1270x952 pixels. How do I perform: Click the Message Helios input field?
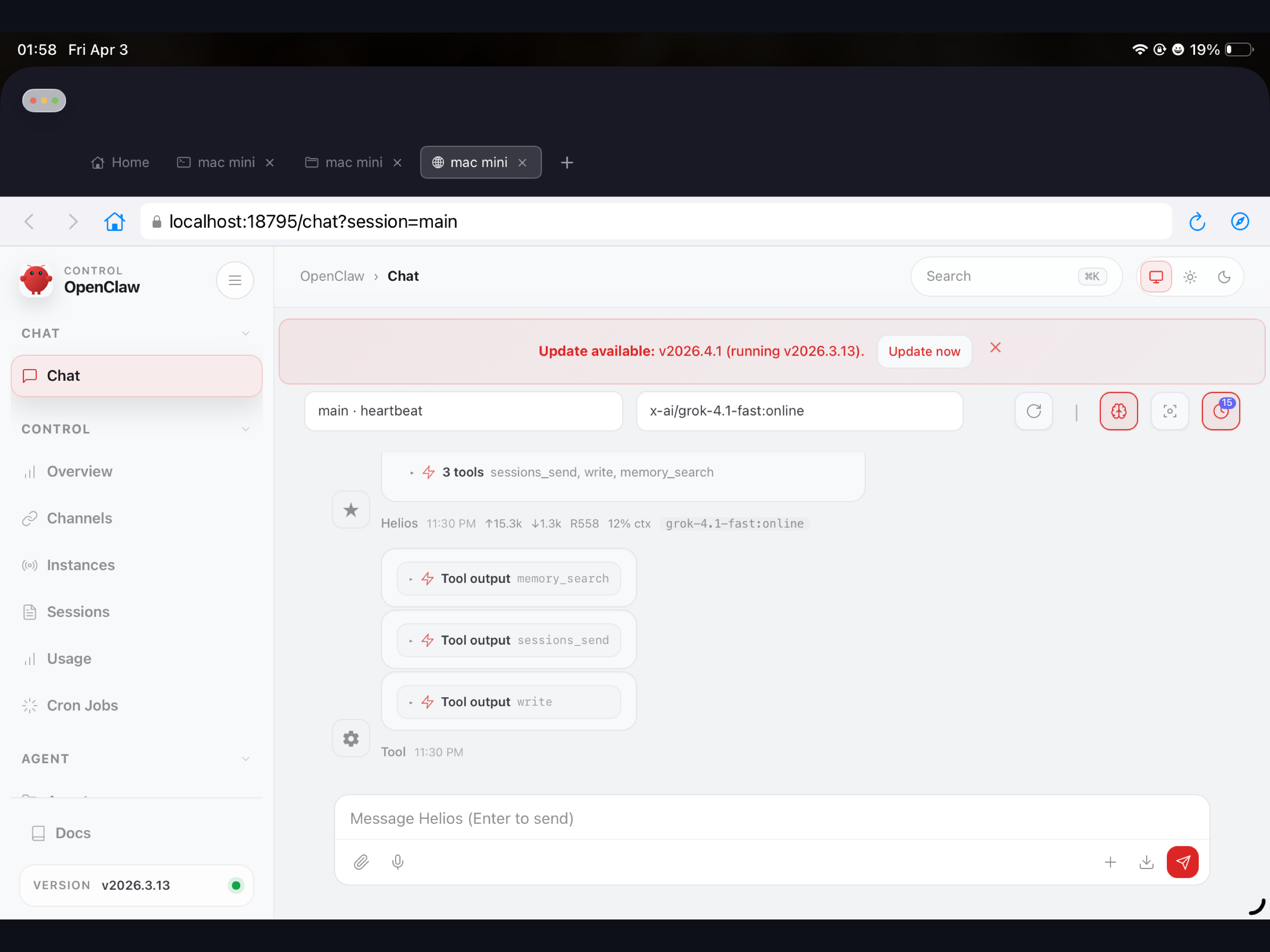[x=771, y=818]
